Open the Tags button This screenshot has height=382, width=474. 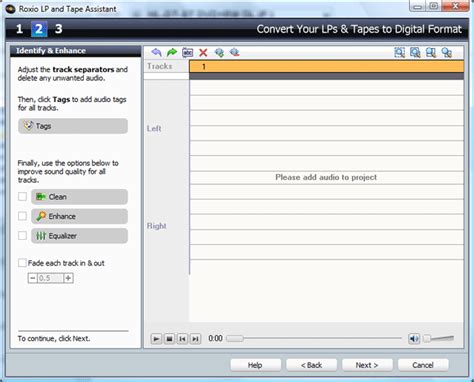pos(73,126)
